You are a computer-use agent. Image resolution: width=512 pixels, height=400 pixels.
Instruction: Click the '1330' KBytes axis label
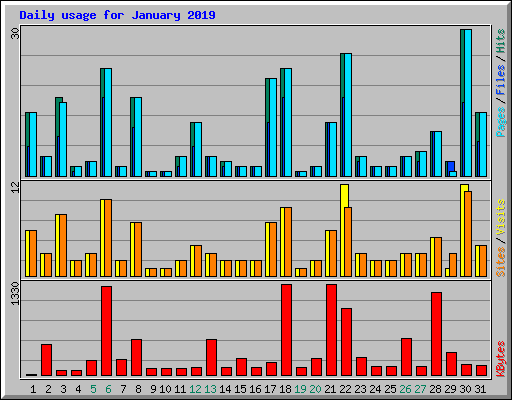(x=15, y=293)
